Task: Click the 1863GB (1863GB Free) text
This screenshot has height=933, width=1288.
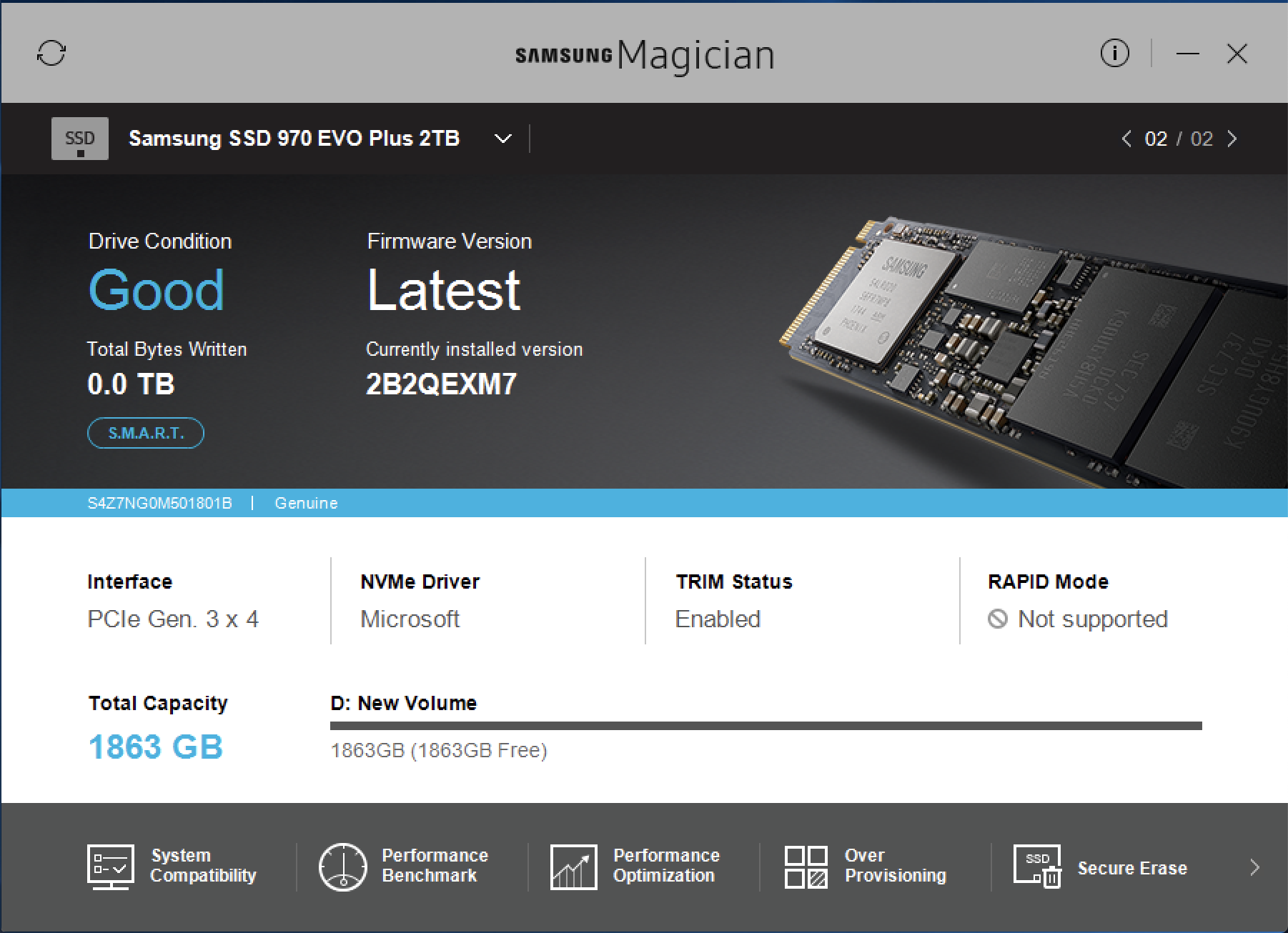Action: click(439, 750)
